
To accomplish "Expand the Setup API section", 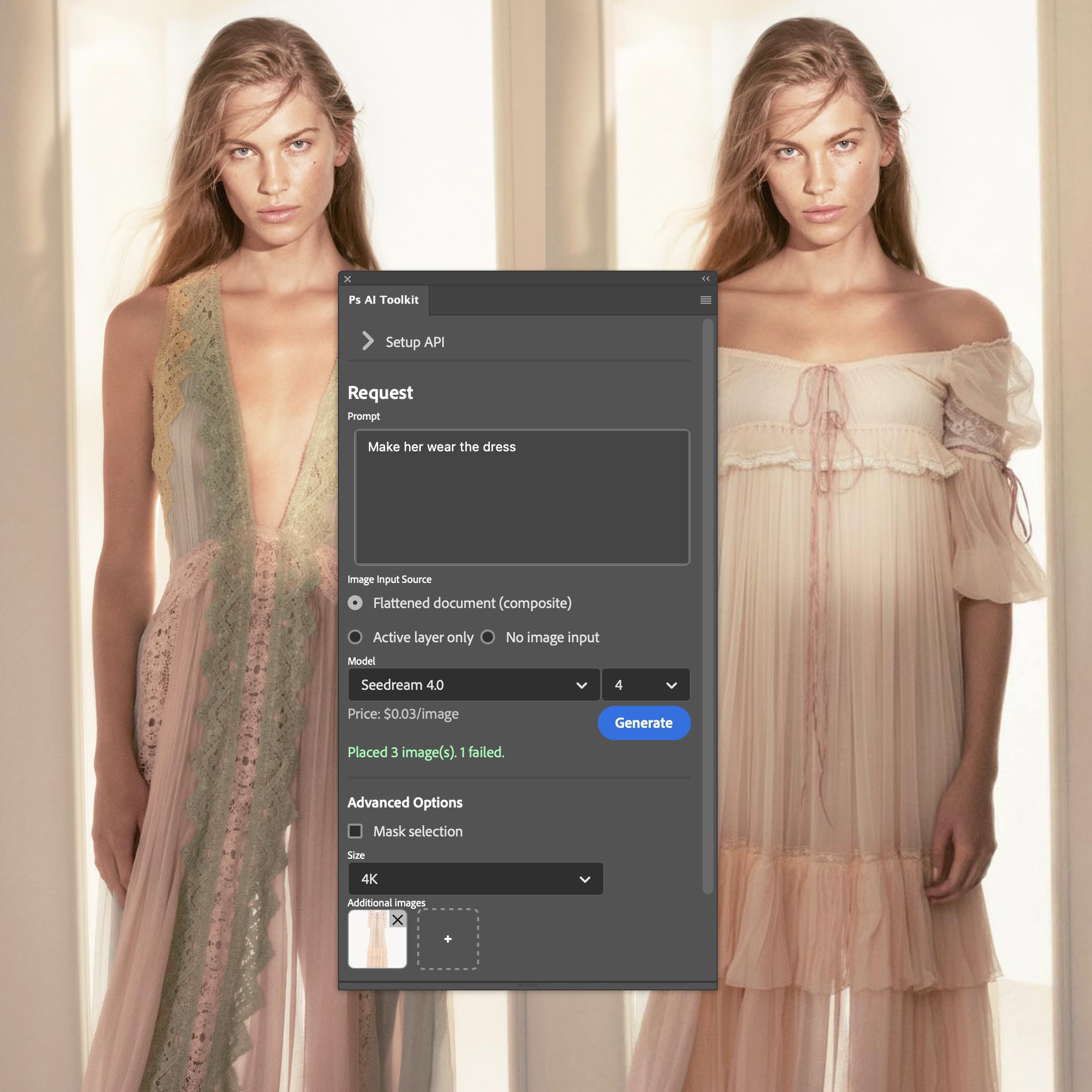I will point(367,341).
